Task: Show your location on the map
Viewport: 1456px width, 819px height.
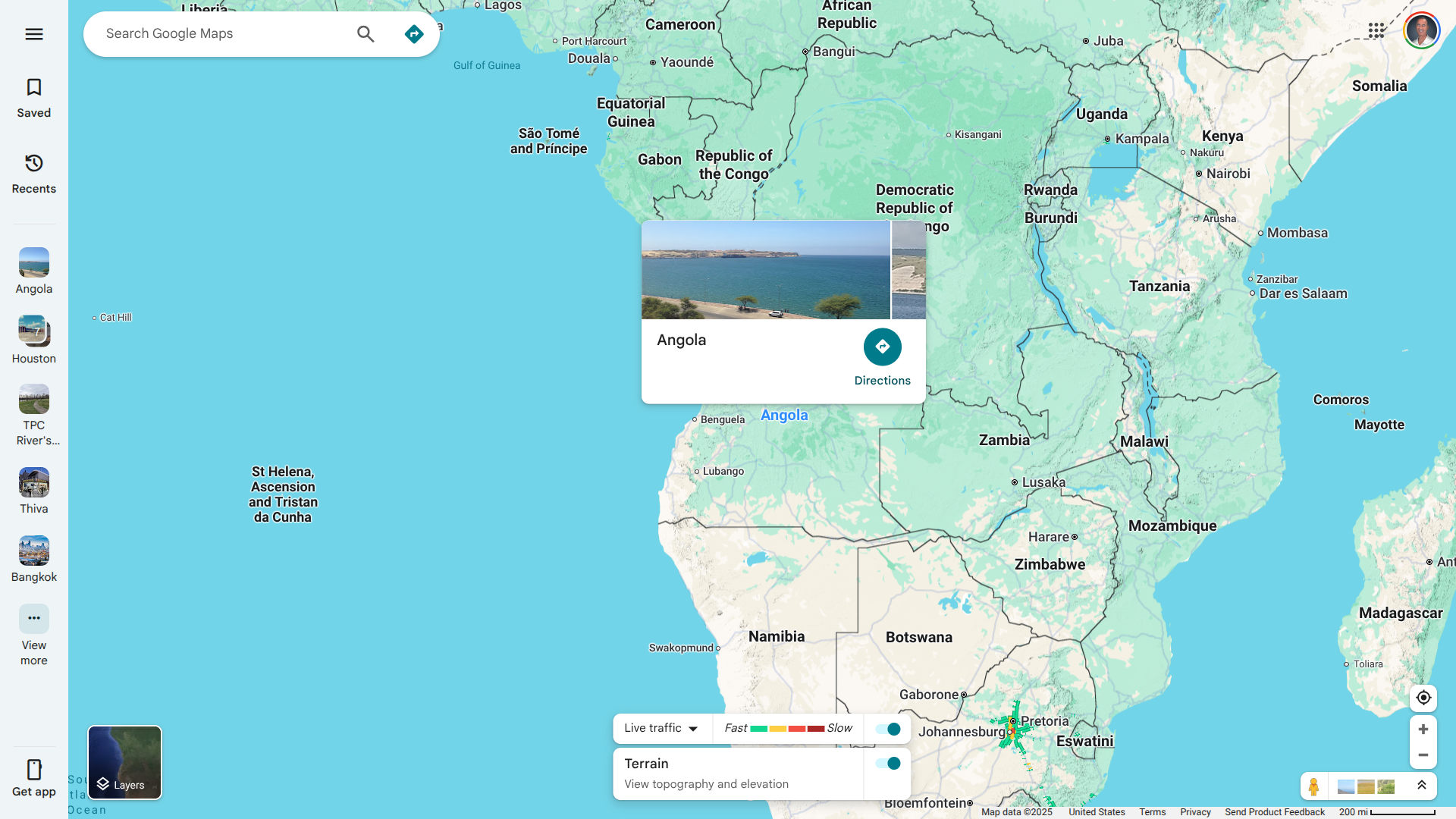Action: click(x=1423, y=698)
